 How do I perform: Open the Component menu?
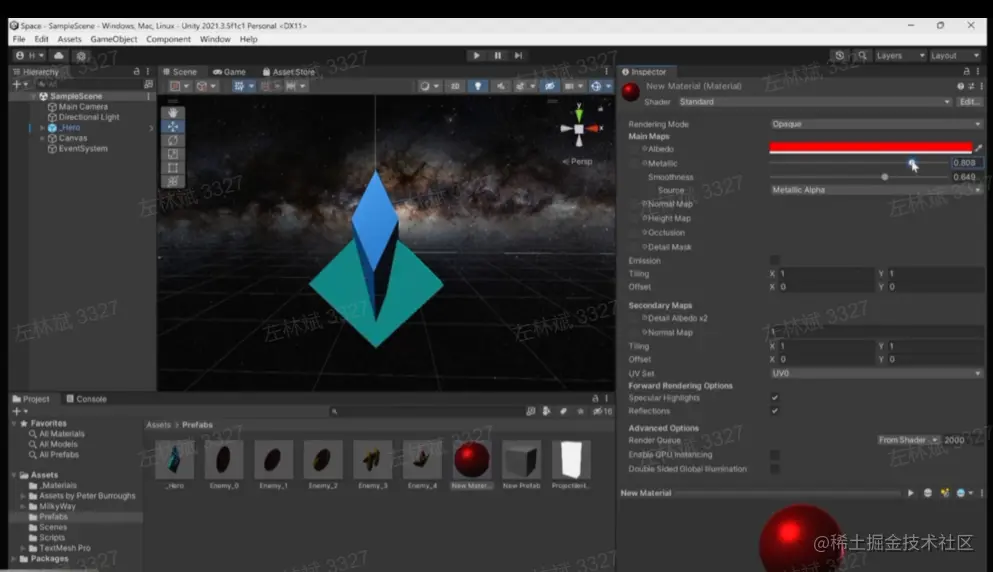168,39
